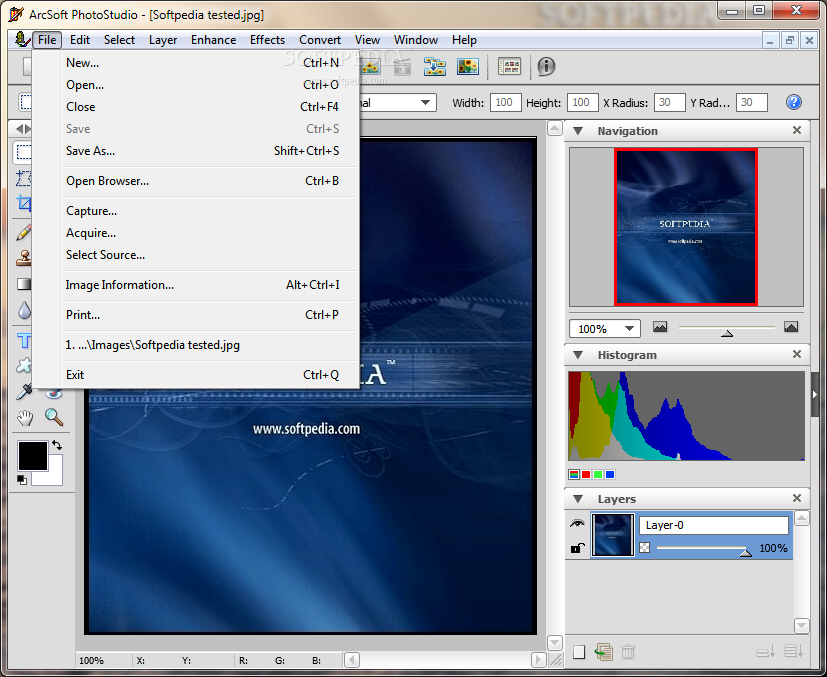The height and width of the screenshot is (677, 827).
Task: Click the merge down layer icon
Action: 765,652
